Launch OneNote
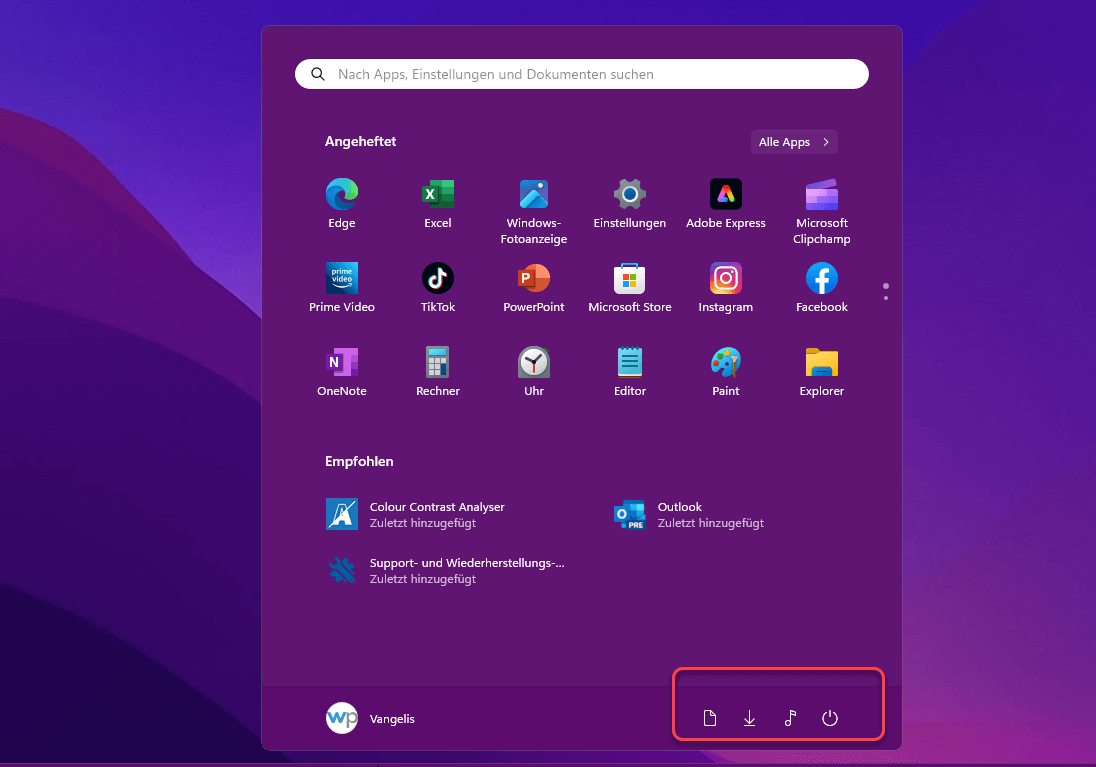 (x=342, y=371)
